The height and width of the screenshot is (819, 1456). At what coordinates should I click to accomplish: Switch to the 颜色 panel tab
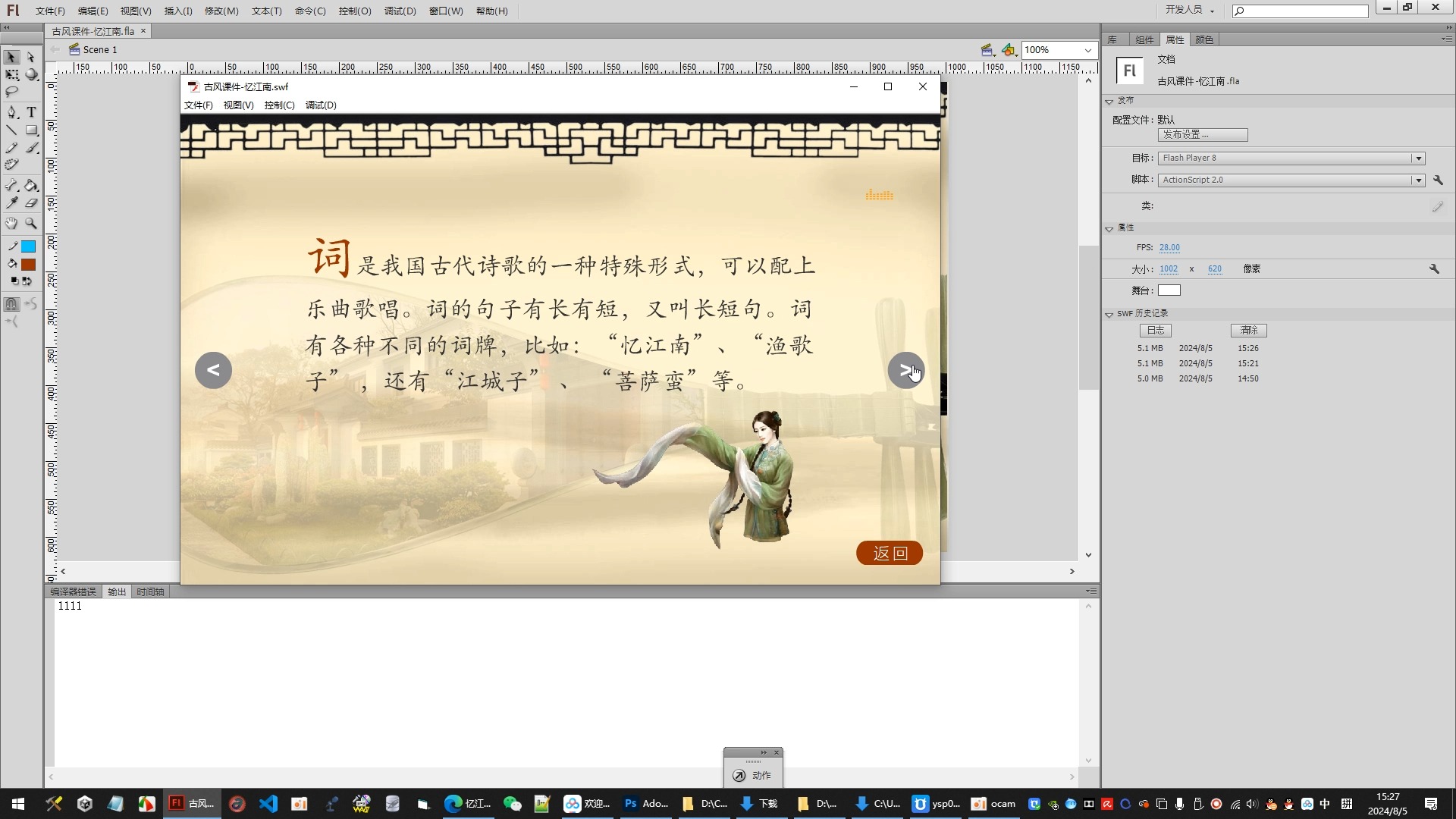tap(1204, 40)
